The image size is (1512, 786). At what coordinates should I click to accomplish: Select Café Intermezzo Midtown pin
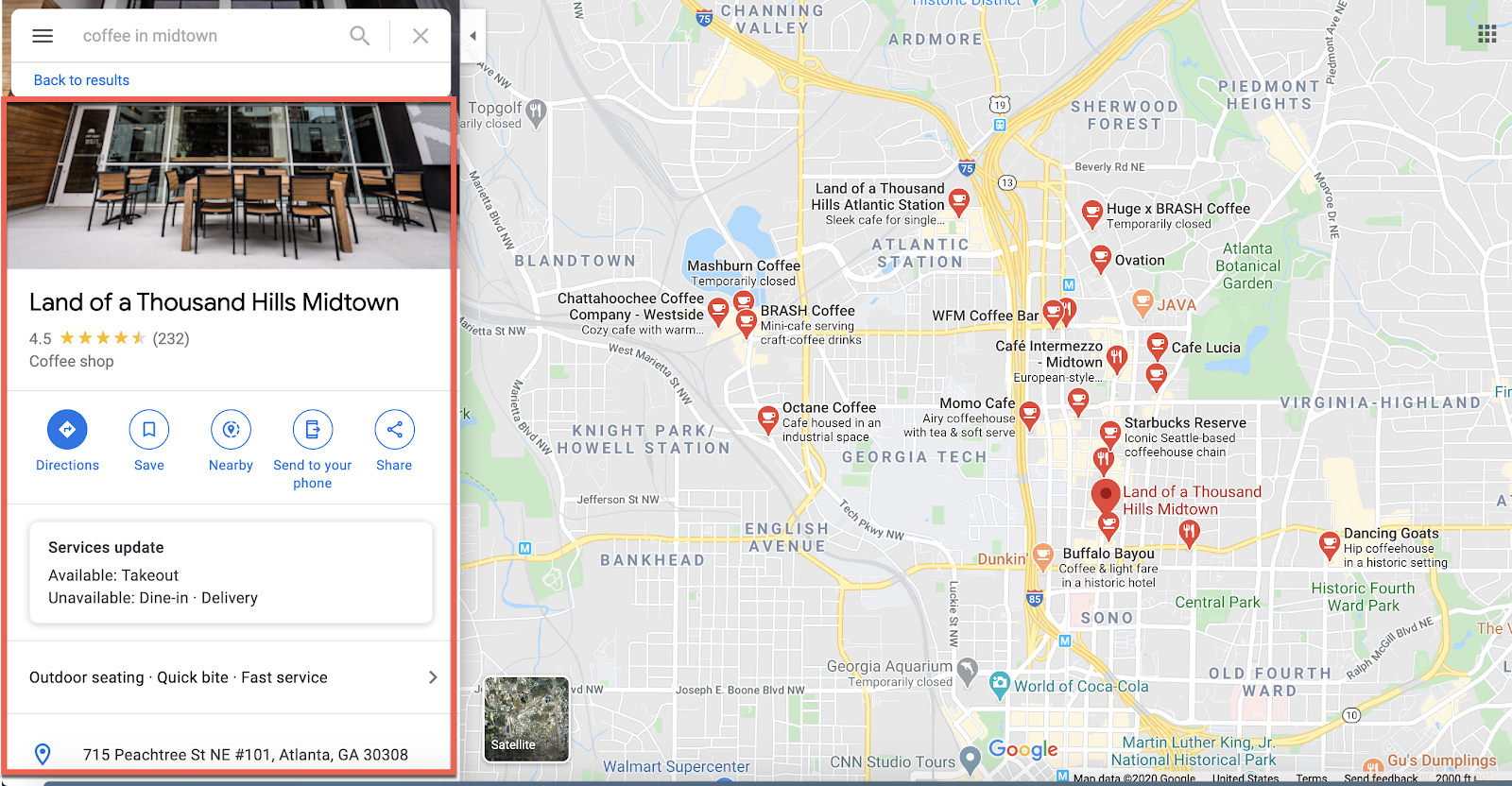point(1117,359)
